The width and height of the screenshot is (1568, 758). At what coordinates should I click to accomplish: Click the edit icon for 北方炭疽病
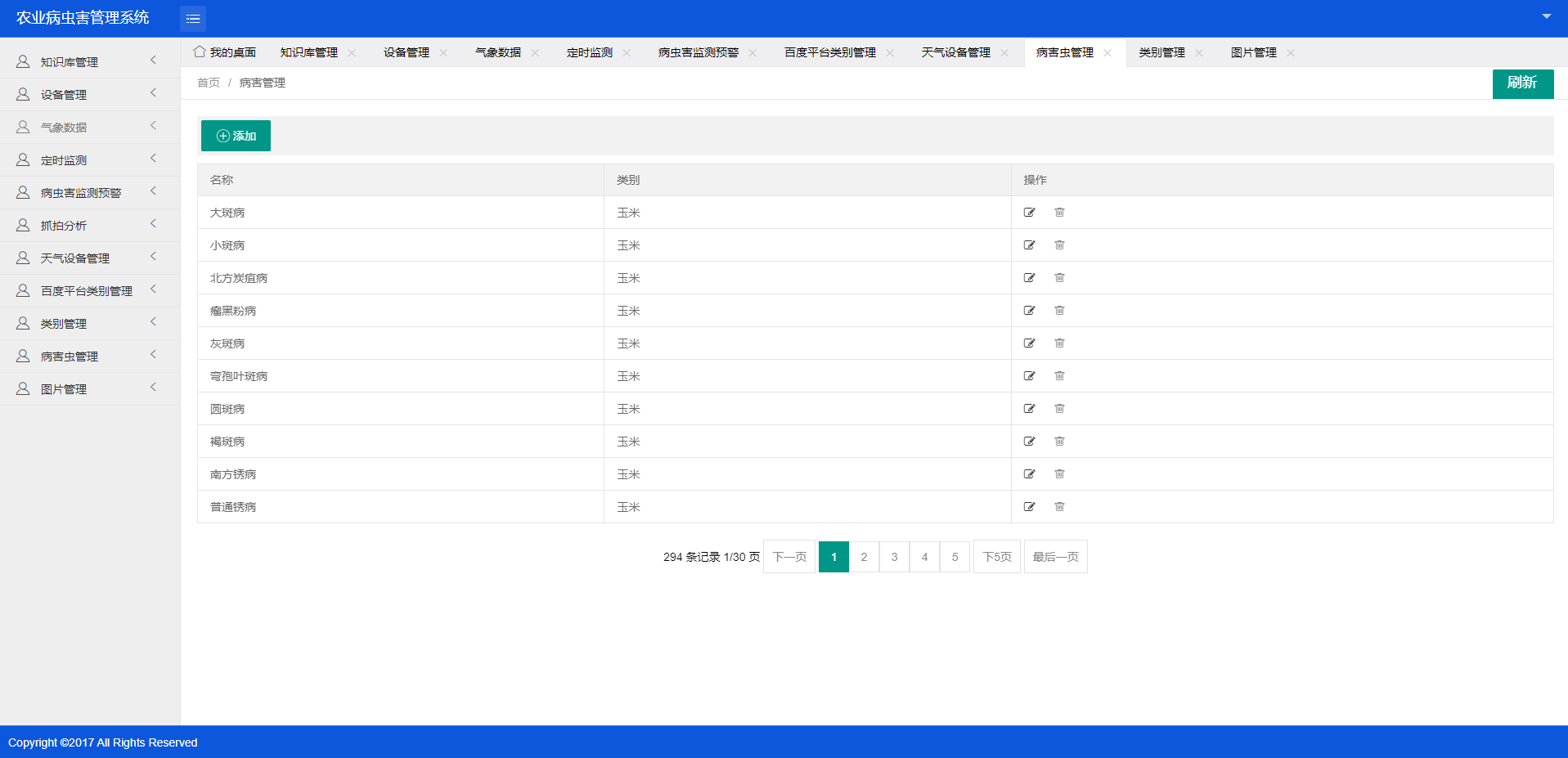coord(1029,278)
